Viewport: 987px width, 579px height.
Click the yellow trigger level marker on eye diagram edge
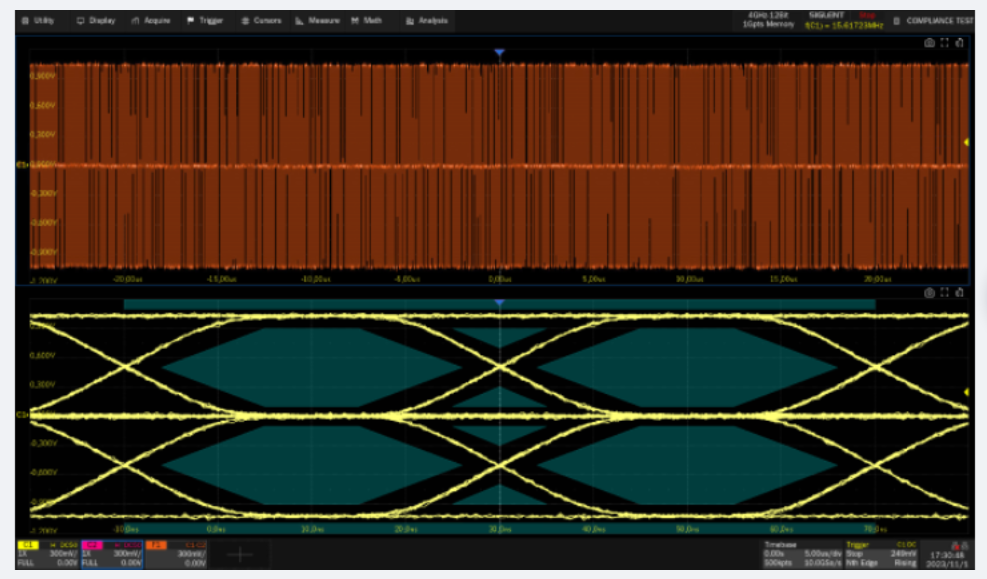966,392
